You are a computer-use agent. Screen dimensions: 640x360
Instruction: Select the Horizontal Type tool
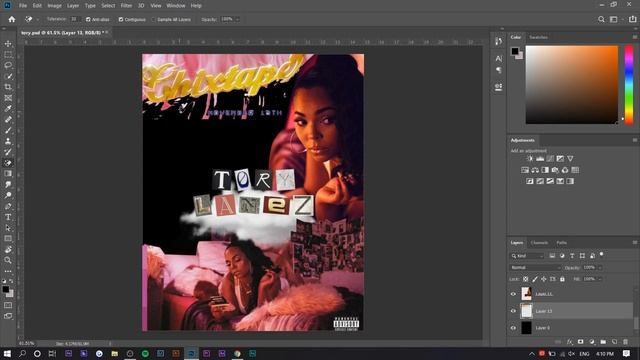tap(8, 217)
